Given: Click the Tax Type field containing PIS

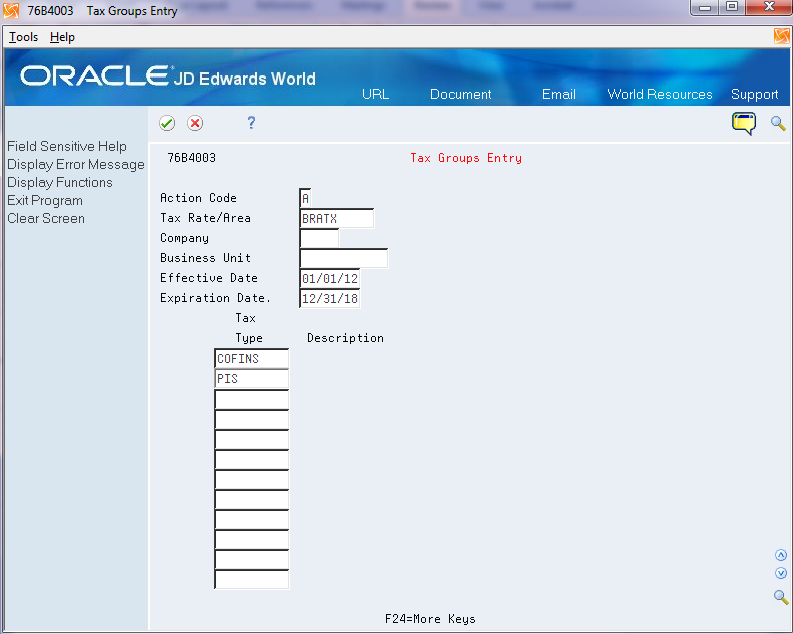Looking at the screenshot, I should tap(251, 379).
